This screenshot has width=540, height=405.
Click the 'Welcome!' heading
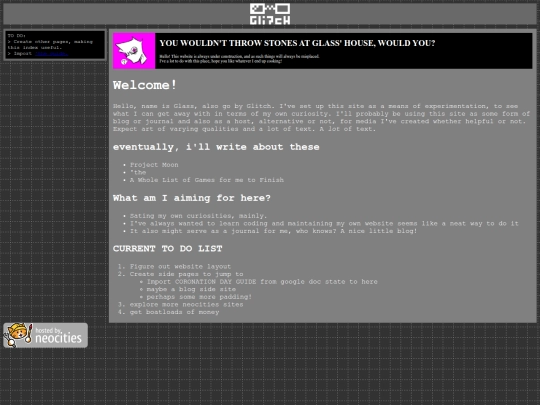145,85
